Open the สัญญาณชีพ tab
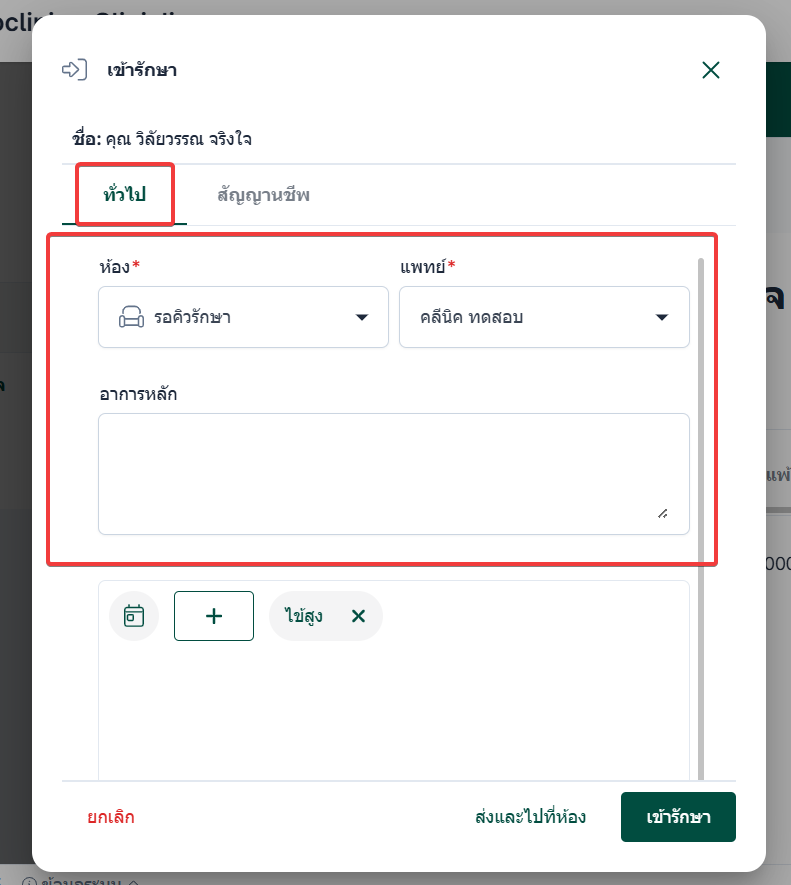791x885 pixels. coord(263,194)
